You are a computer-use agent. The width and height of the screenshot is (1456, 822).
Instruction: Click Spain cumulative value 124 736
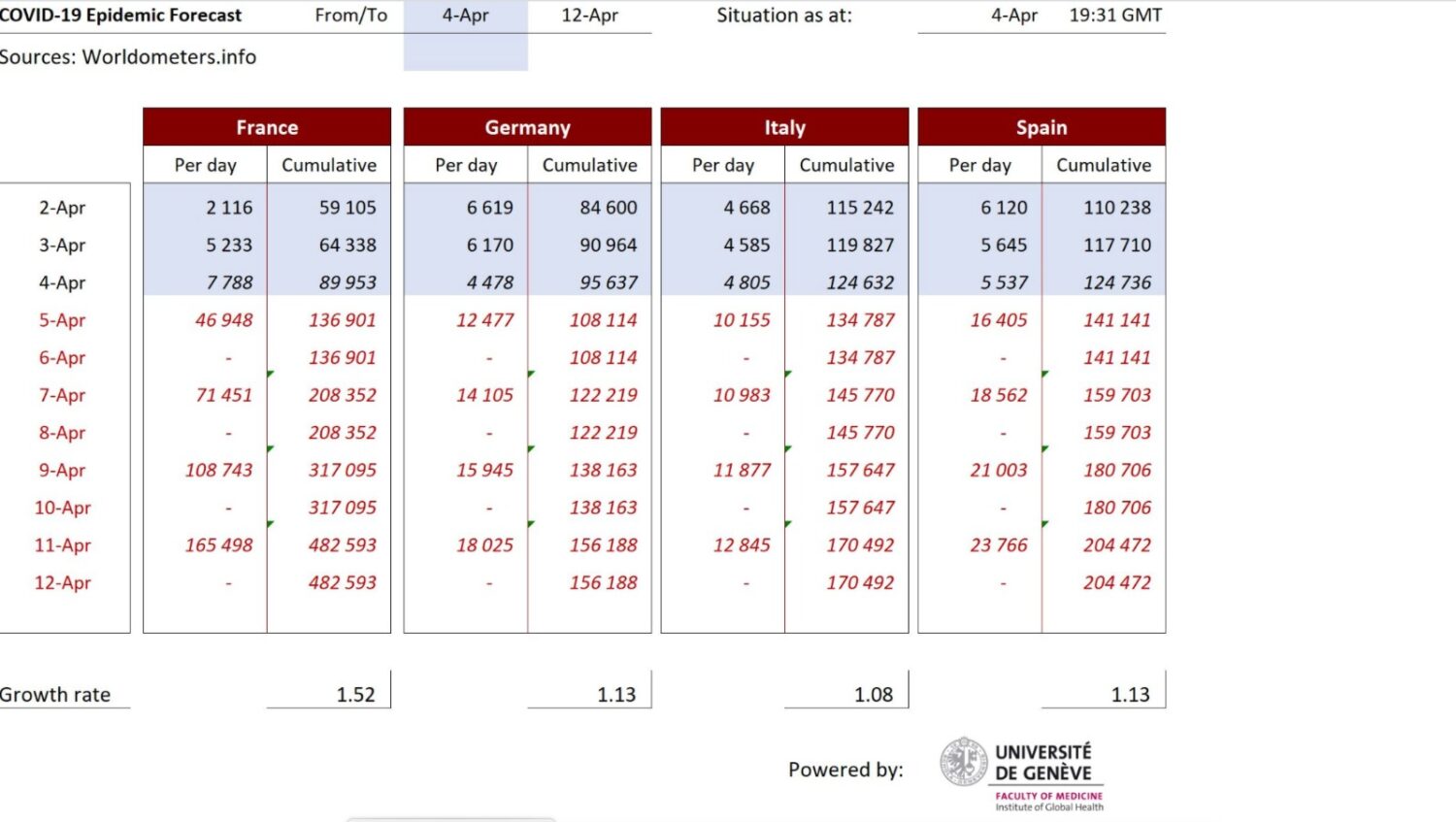1116,282
